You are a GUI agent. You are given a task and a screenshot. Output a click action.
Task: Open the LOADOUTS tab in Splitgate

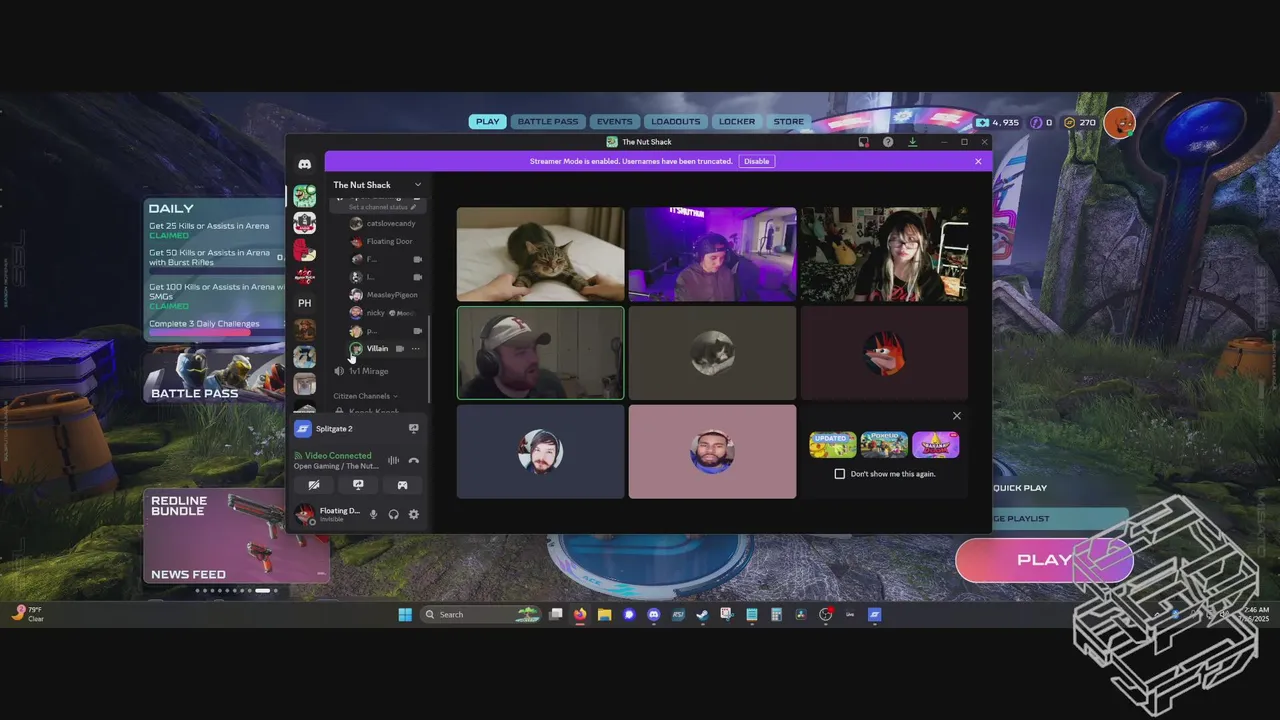[x=676, y=122]
